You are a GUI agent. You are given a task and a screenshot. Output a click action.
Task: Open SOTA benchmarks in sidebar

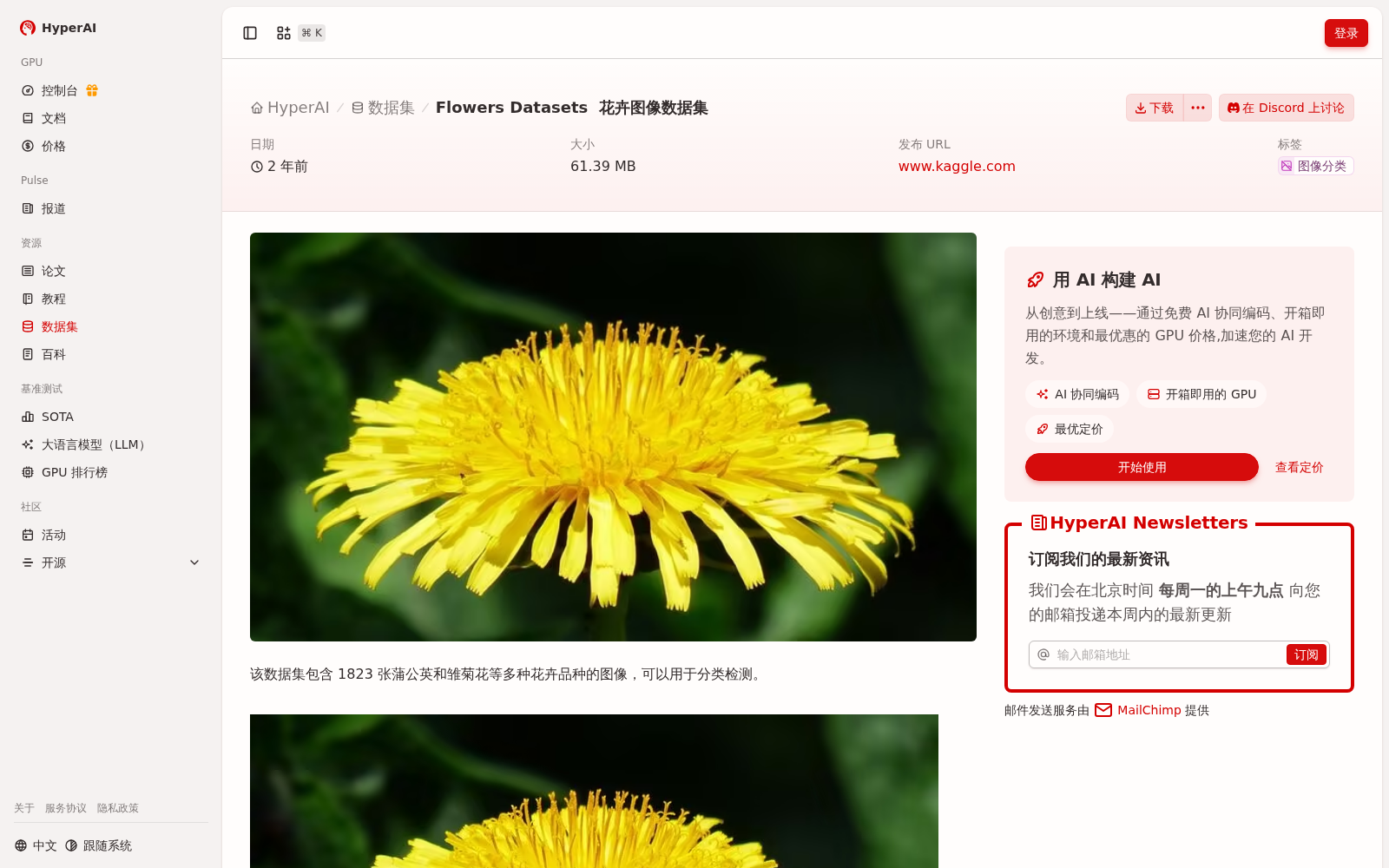pyautogui.click(x=111, y=417)
